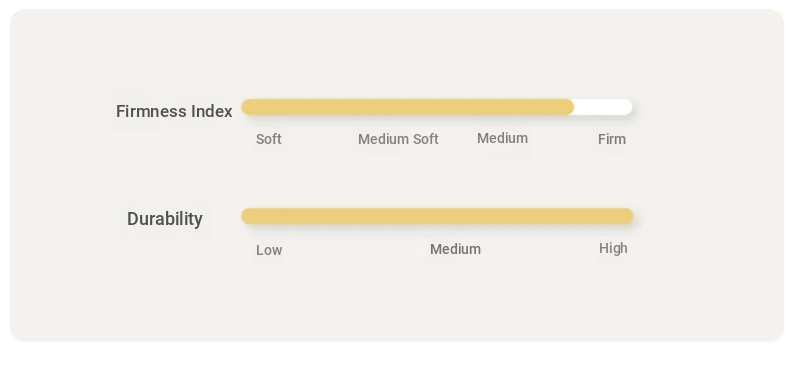Click empty card area beneath the Durability scale
Image resolution: width=790 pixels, height=375 pixels.
click(x=397, y=301)
